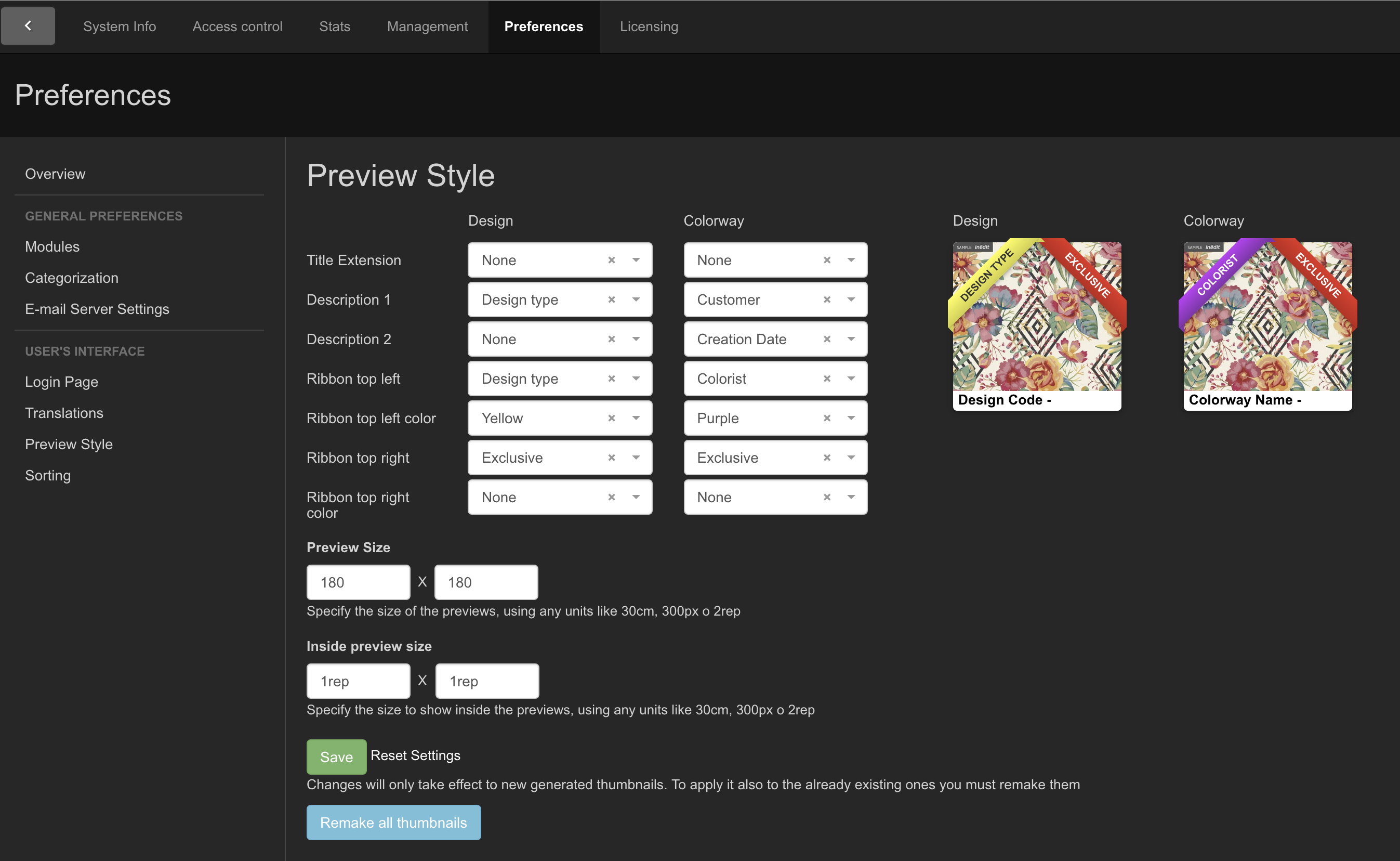Viewport: 1400px width, 861px height.
Task: Click the green Save button
Action: (336, 757)
